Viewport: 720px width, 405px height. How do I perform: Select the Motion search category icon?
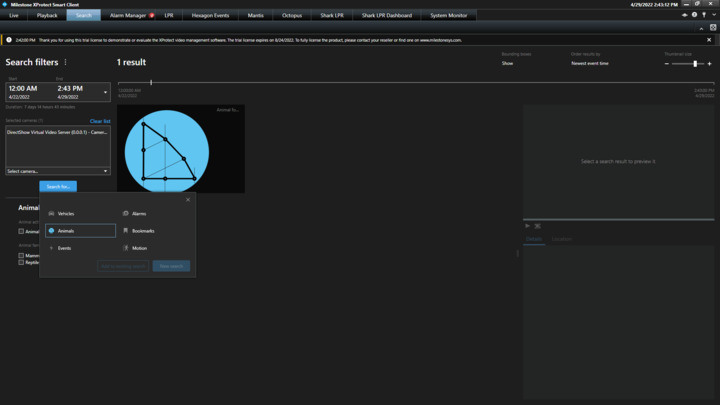[x=126, y=248]
